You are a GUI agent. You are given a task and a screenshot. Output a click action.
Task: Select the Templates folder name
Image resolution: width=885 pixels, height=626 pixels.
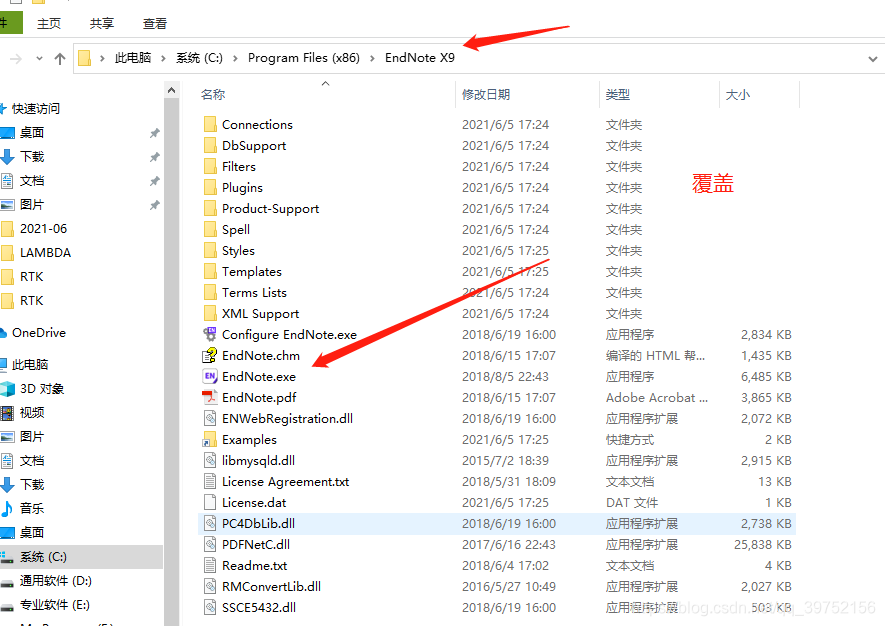click(x=252, y=272)
